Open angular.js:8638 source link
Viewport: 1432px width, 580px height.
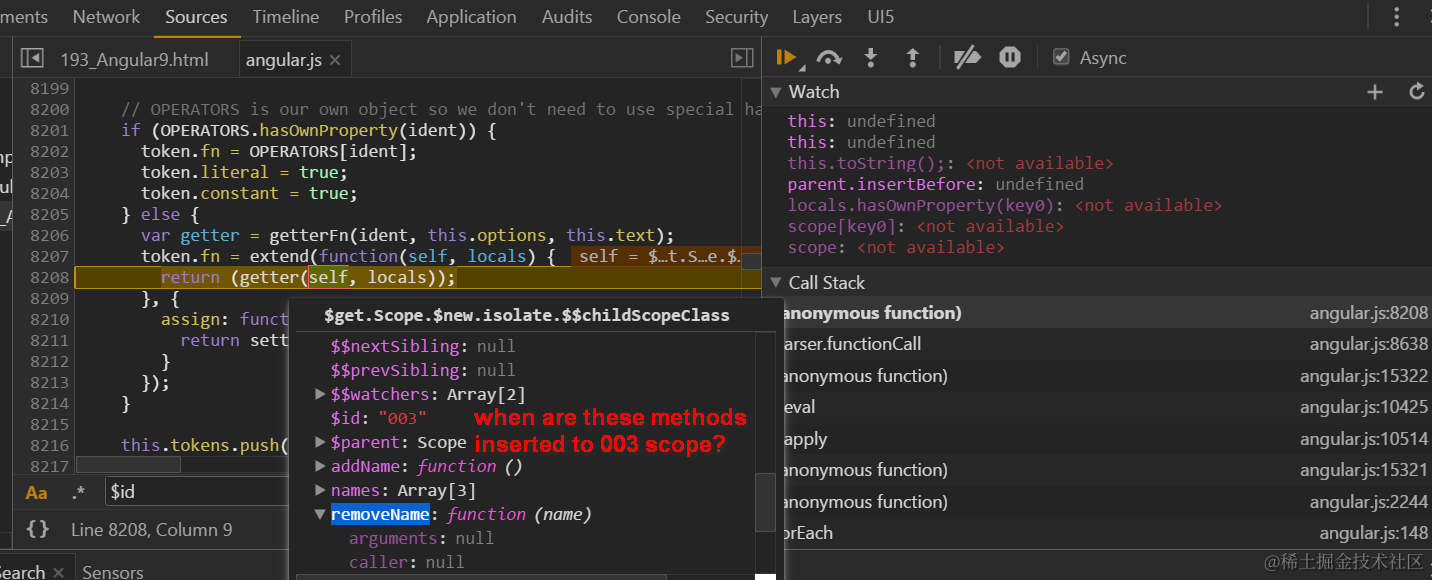click(1369, 344)
